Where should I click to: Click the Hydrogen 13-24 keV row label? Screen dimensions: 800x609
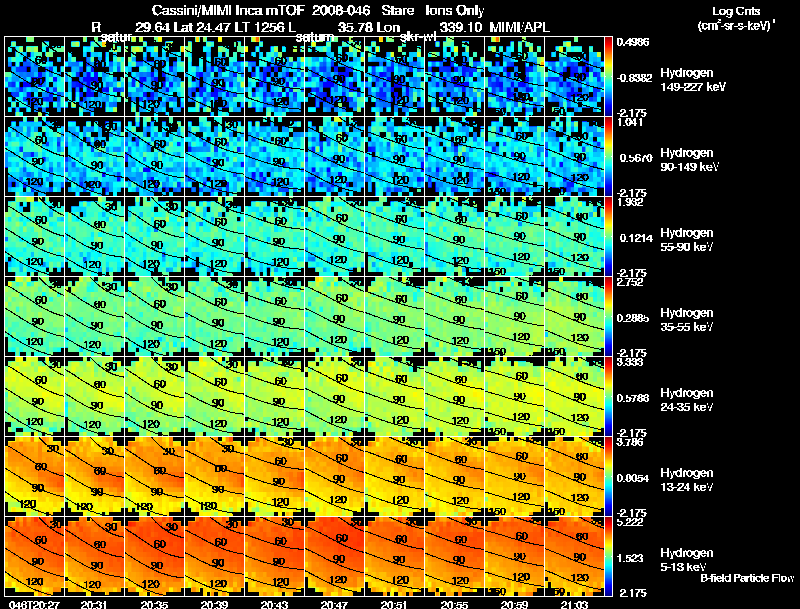[687, 480]
